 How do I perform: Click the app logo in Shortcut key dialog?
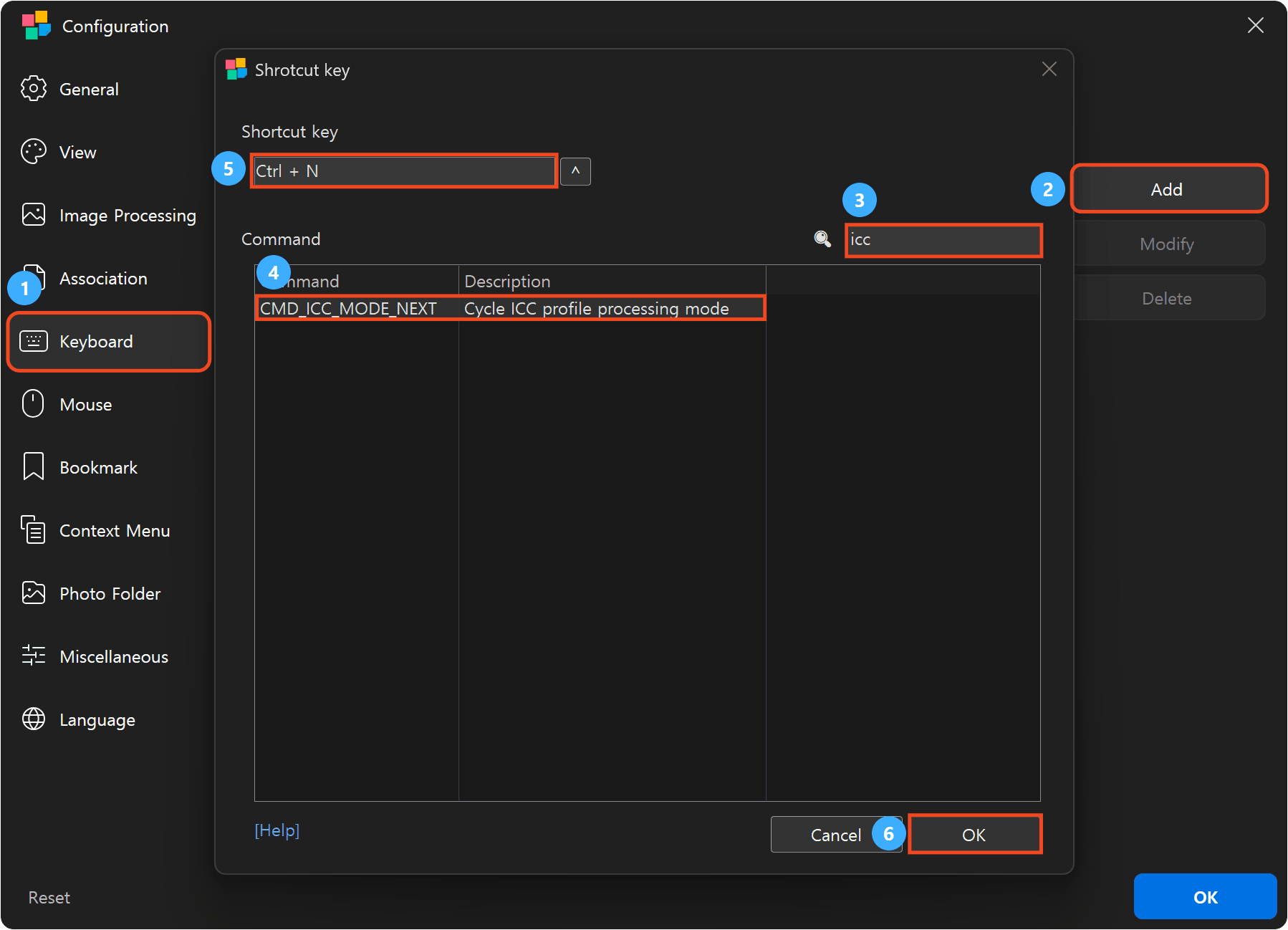tap(236, 69)
